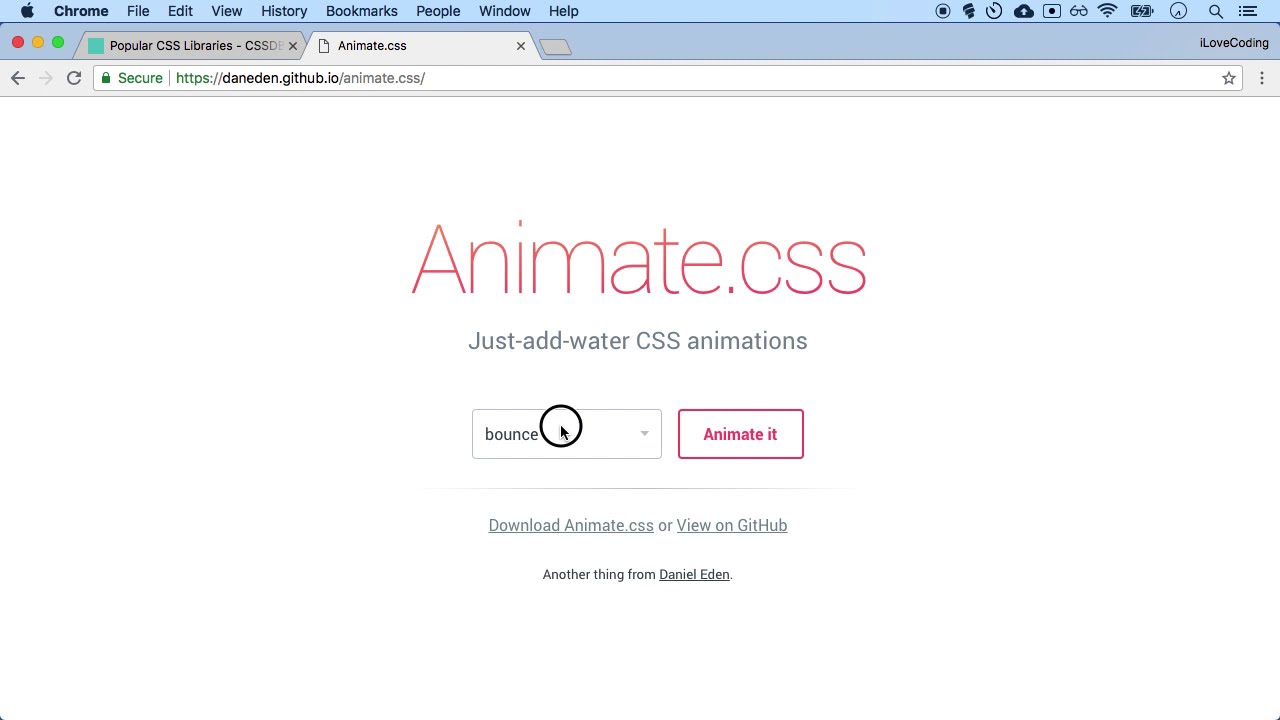Image resolution: width=1280 pixels, height=720 pixels.
Task: Close the Popular CSS Libraries tab
Action: point(293,46)
